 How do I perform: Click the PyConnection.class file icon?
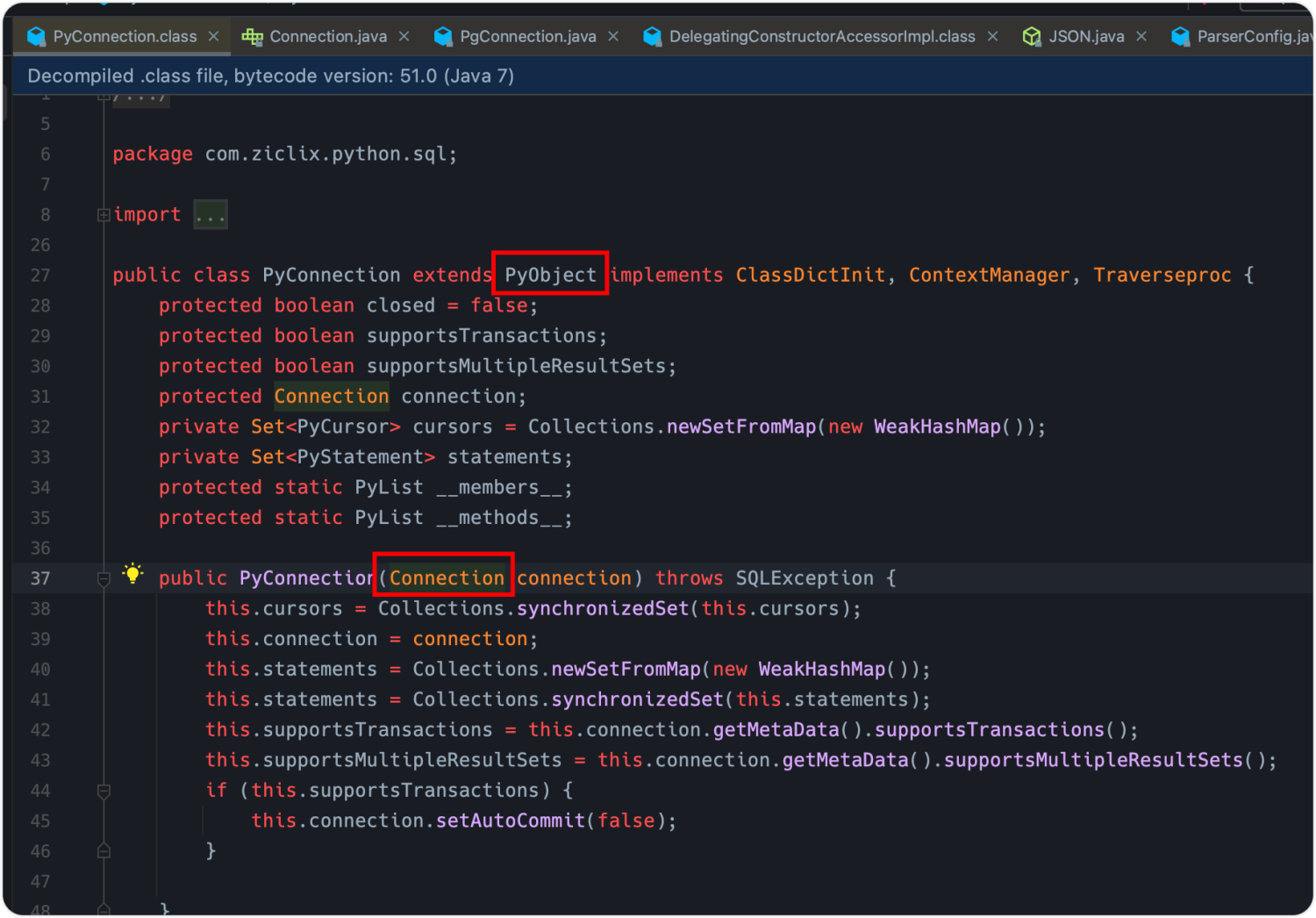pyautogui.click(x=36, y=36)
